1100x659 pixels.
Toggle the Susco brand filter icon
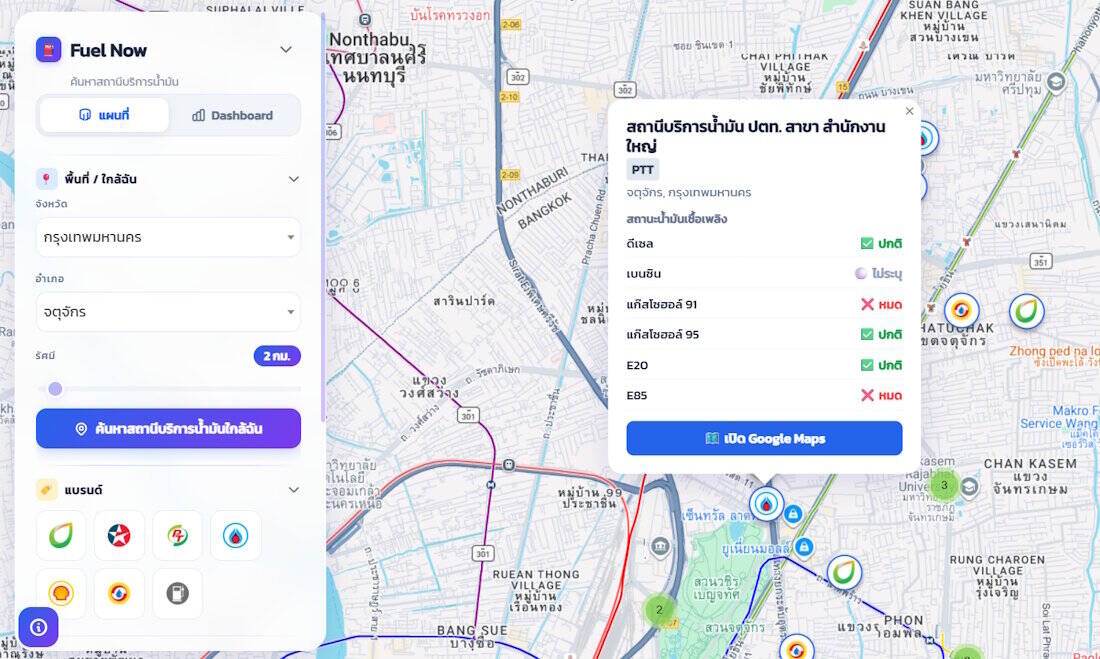click(119, 594)
